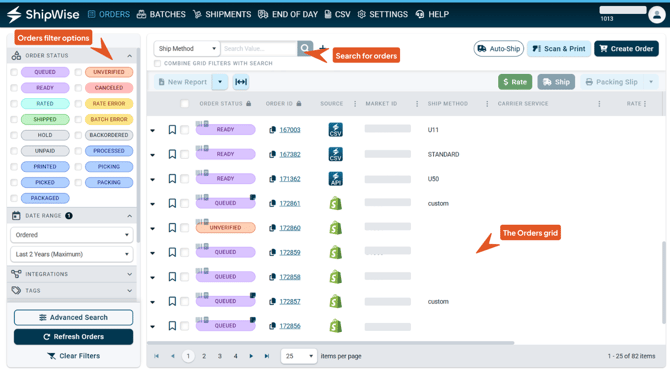The image size is (670, 377).
Task: Click the vertical scrollbar of the orders grid
Action: click(x=664, y=282)
